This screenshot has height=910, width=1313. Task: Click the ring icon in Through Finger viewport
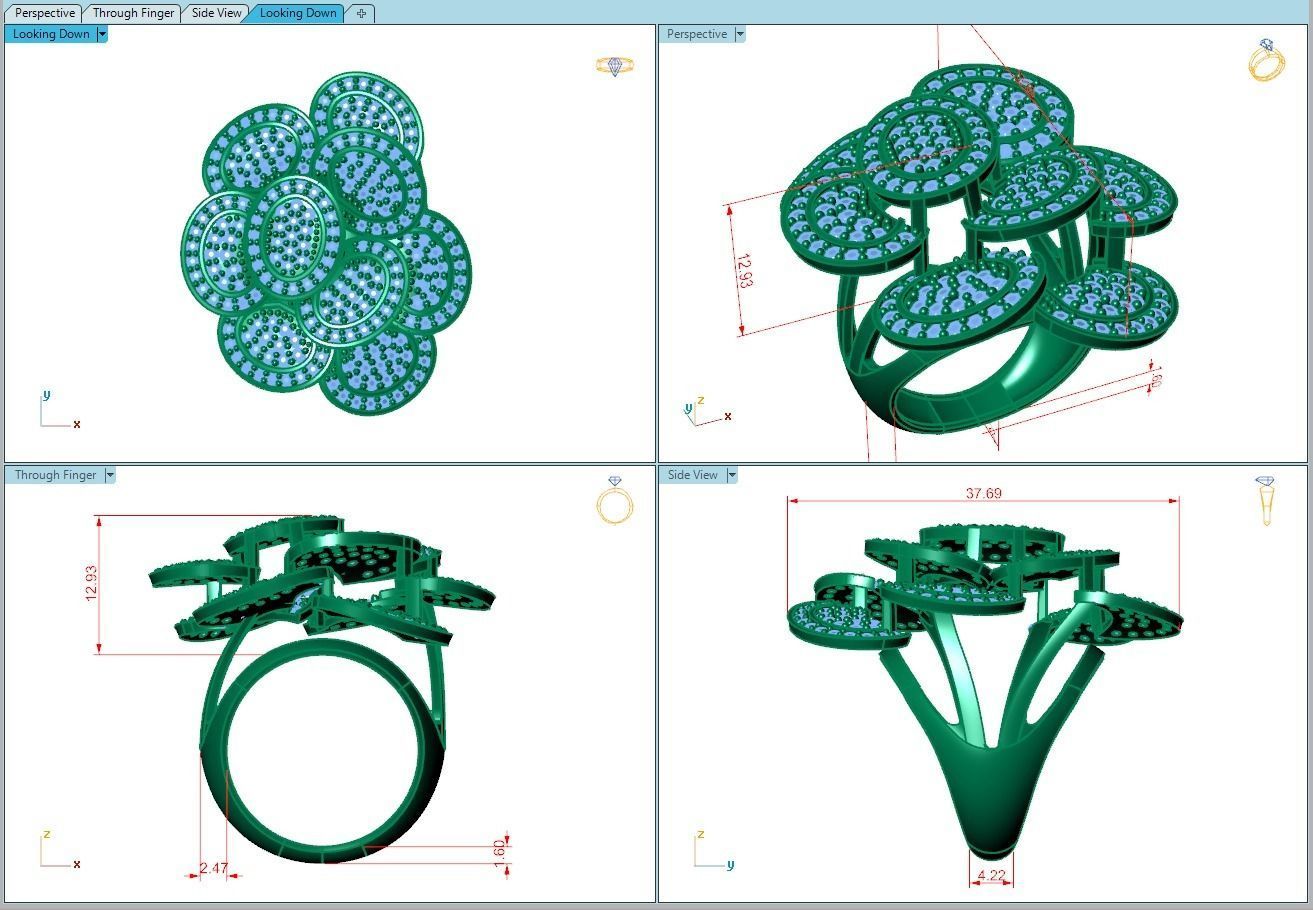pos(615,500)
